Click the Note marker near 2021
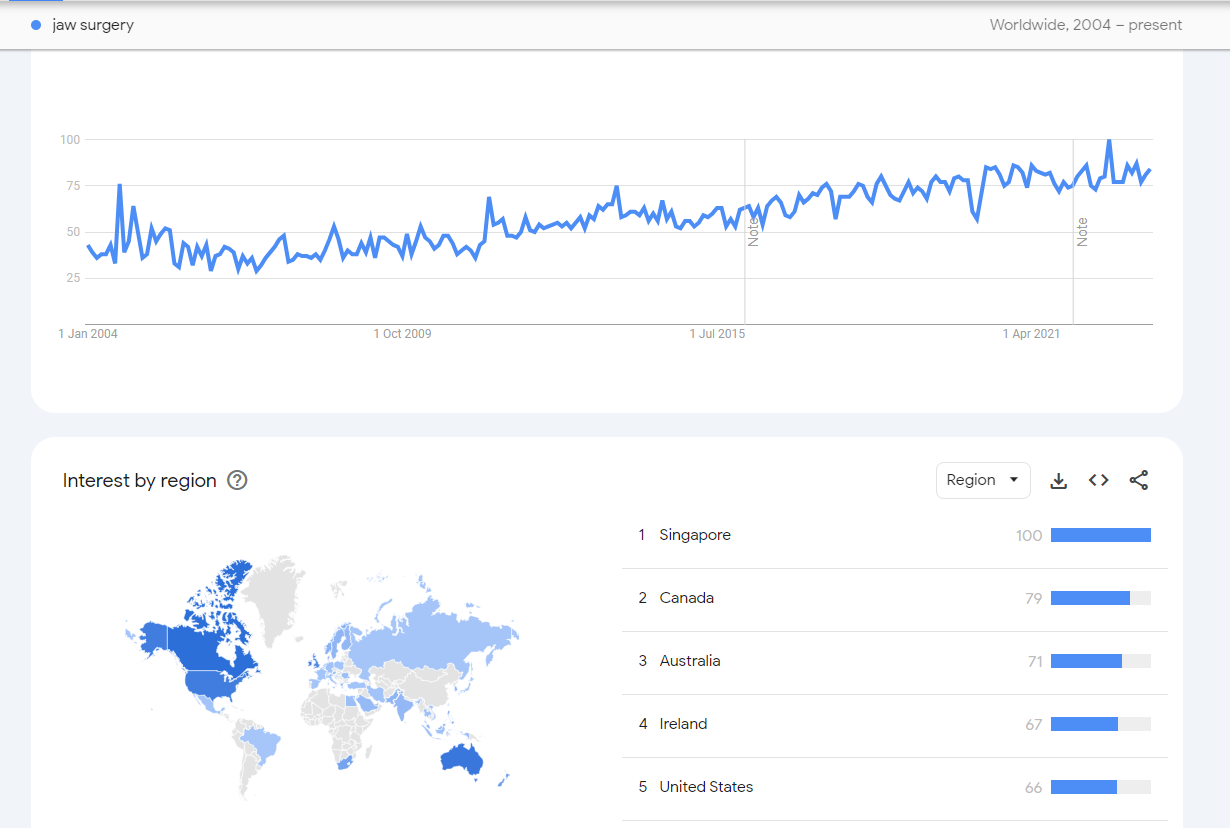Viewport: 1230px width, 828px height. tap(1082, 232)
